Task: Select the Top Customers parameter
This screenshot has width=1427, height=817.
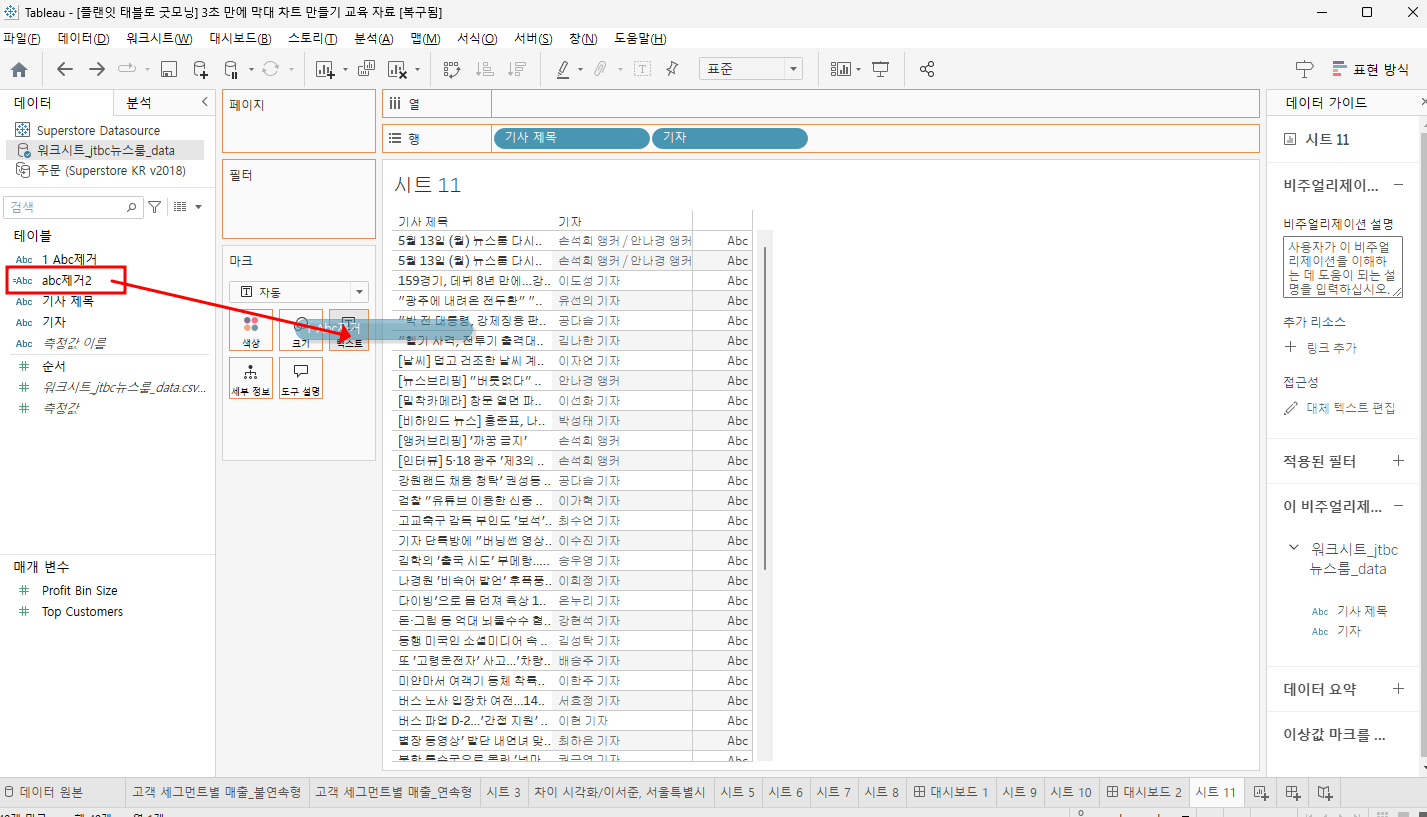Action: (82, 611)
